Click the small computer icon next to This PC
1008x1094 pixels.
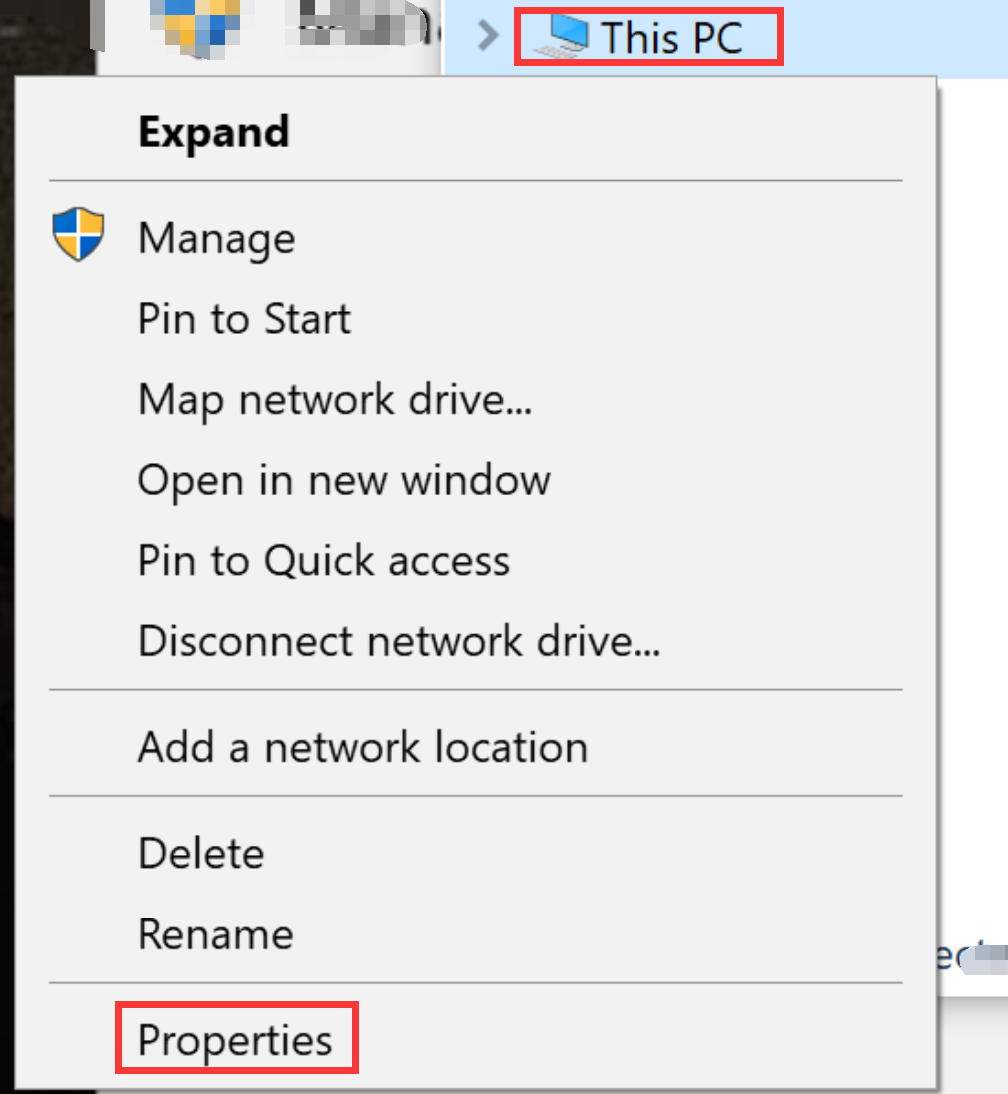pyautogui.click(x=560, y=35)
